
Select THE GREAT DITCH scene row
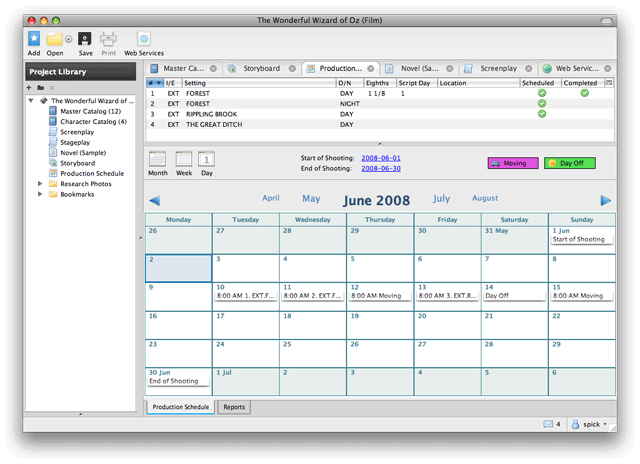pyautogui.click(x=380, y=124)
